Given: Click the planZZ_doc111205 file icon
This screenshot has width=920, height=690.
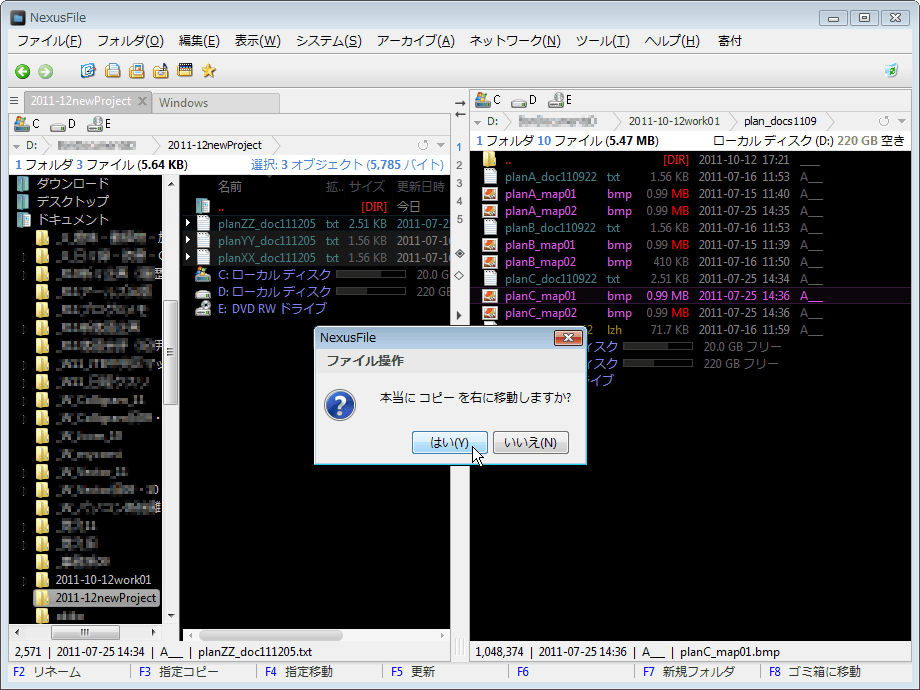Looking at the screenshot, I should (204, 224).
